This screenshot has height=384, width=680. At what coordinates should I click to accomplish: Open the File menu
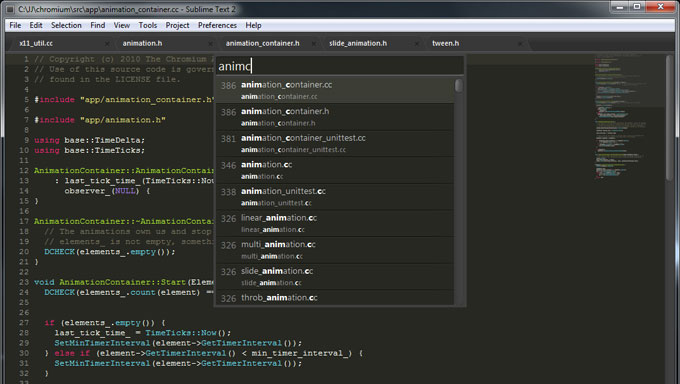pos(15,25)
